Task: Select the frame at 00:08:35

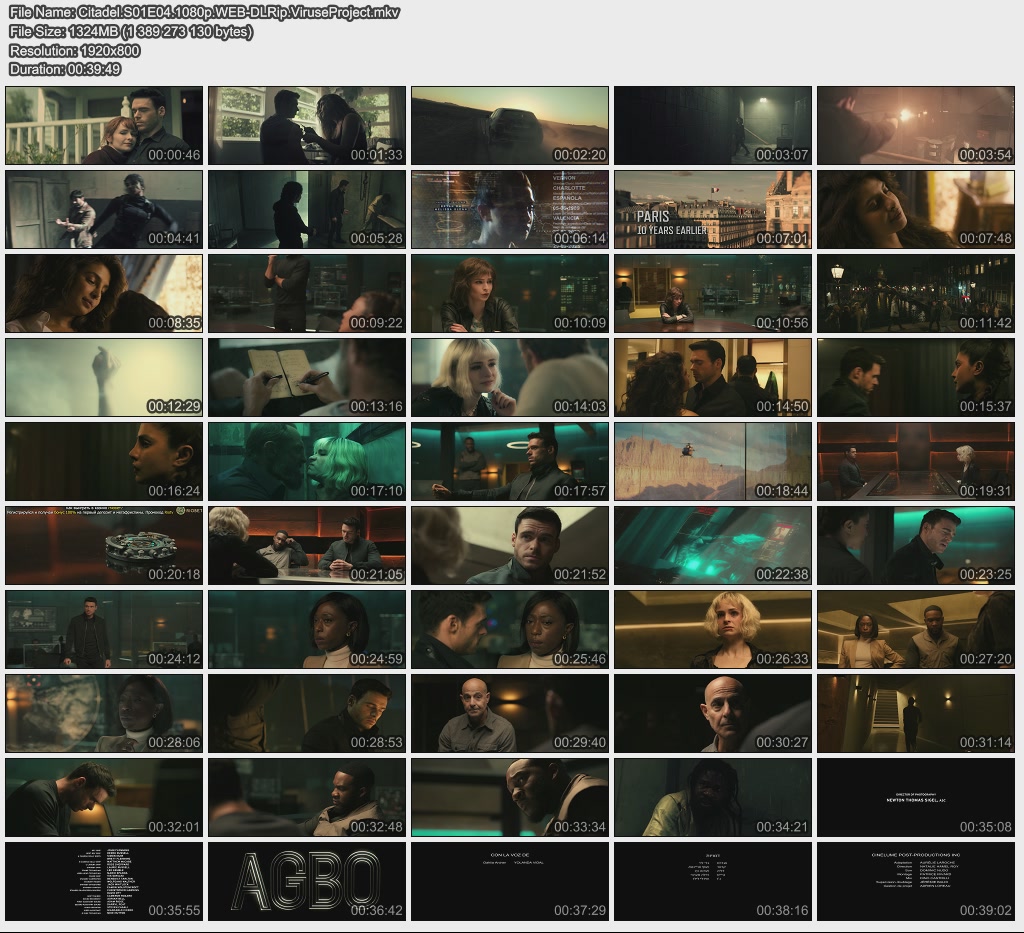Action: pyautogui.click(x=104, y=293)
